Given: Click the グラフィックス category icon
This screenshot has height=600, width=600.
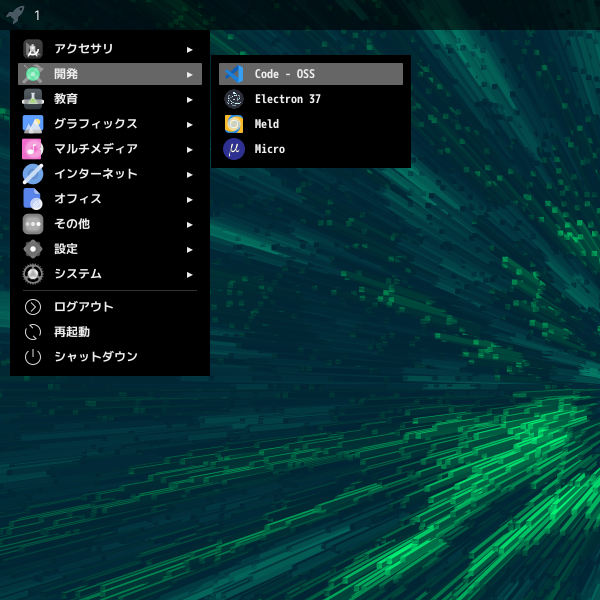Looking at the screenshot, I should pyautogui.click(x=33, y=124).
